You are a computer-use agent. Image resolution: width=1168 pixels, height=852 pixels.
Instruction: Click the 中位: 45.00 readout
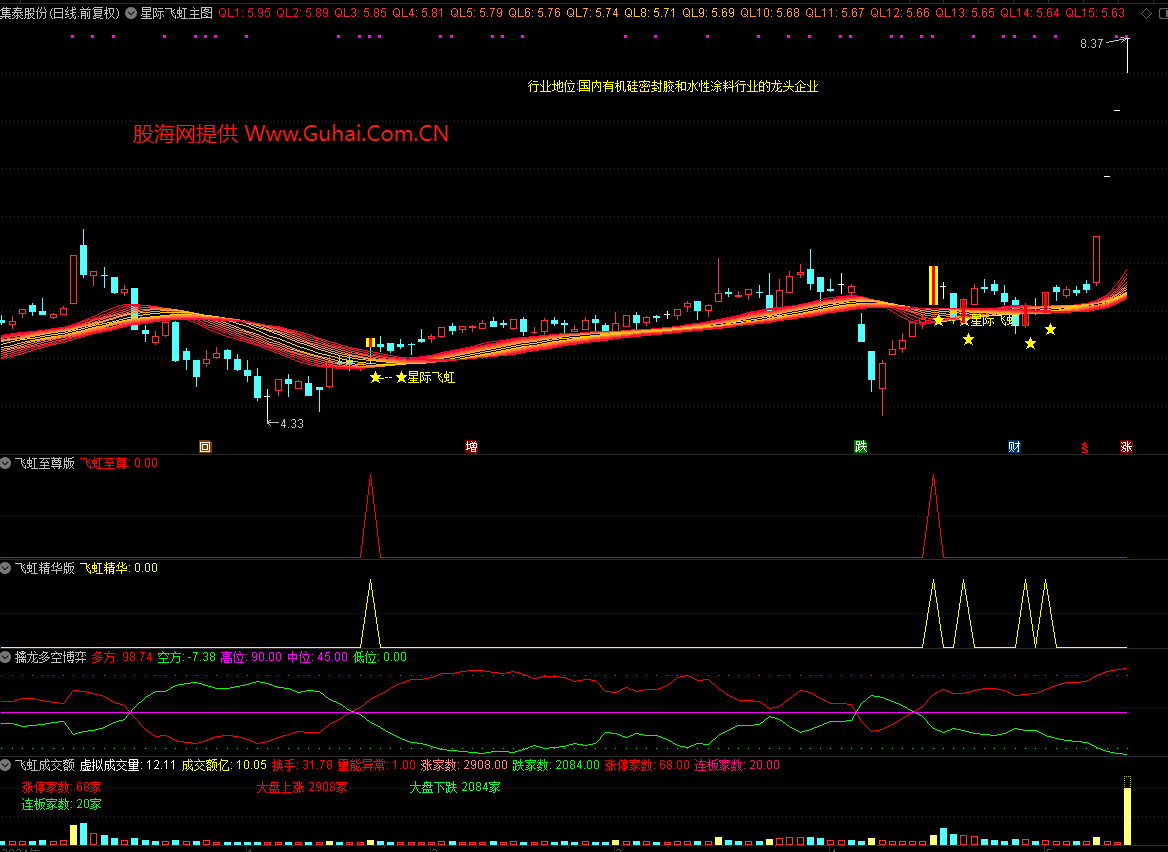point(317,657)
